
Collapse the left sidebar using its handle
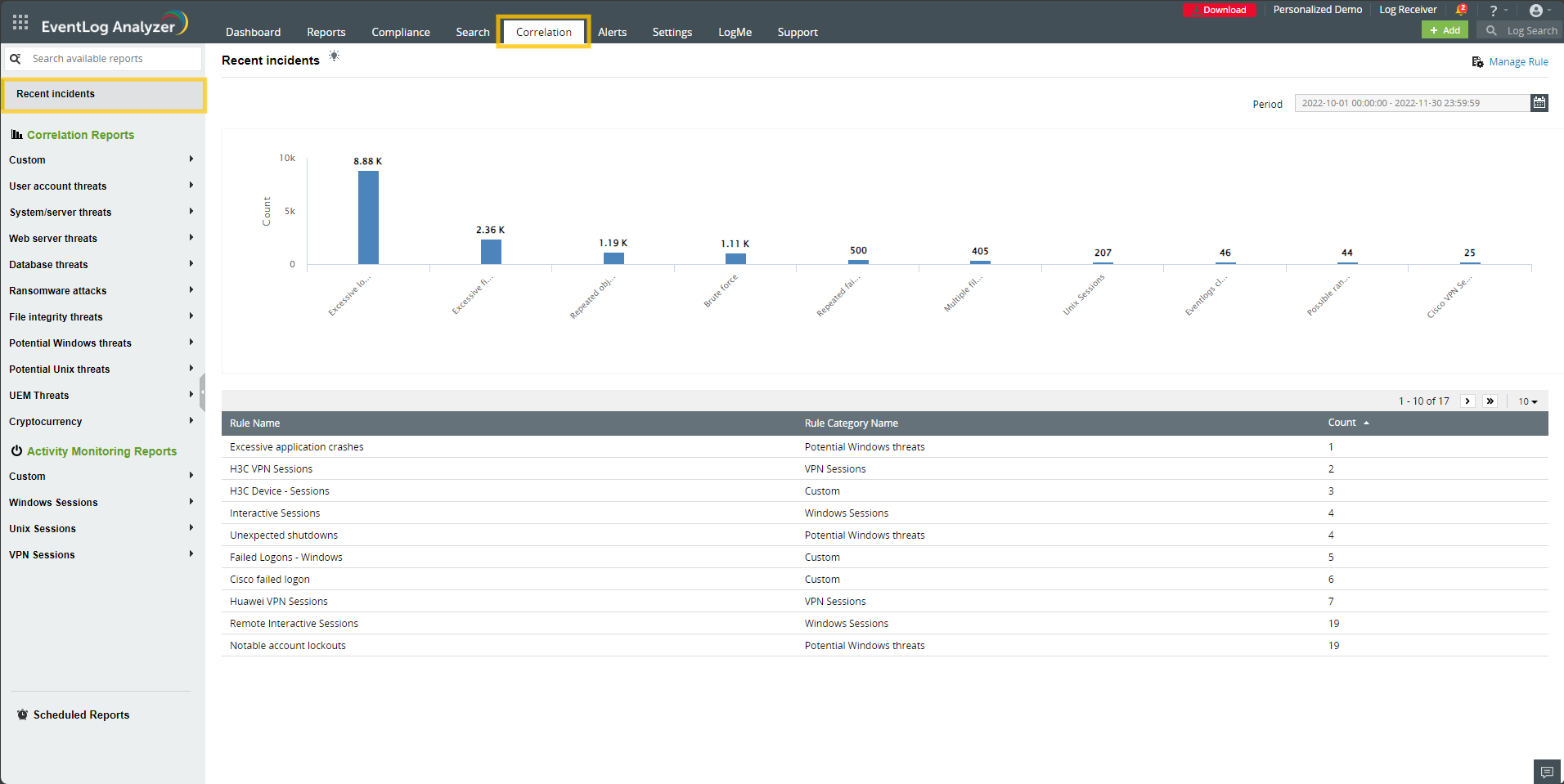click(202, 393)
